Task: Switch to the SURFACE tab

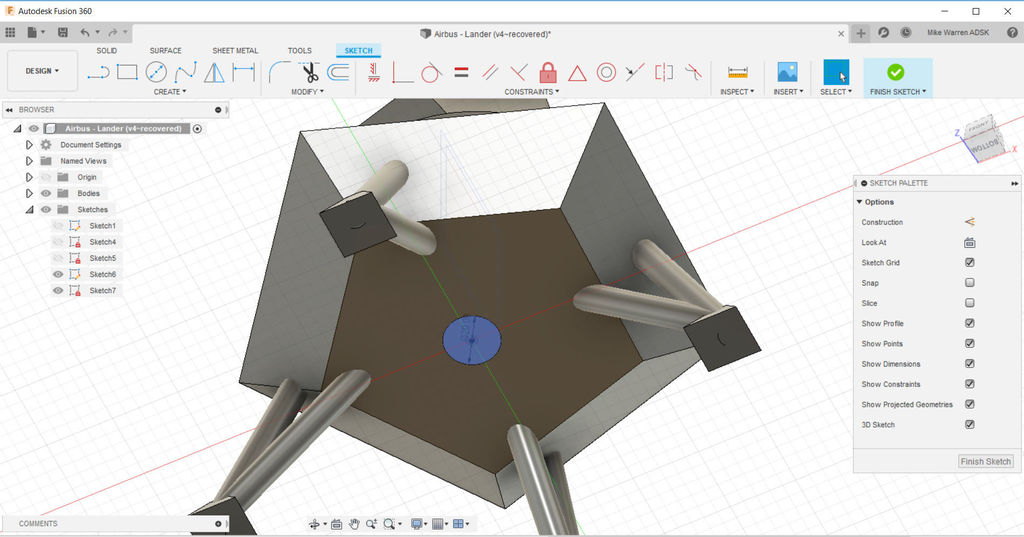Action: pyautogui.click(x=165, y=50)
